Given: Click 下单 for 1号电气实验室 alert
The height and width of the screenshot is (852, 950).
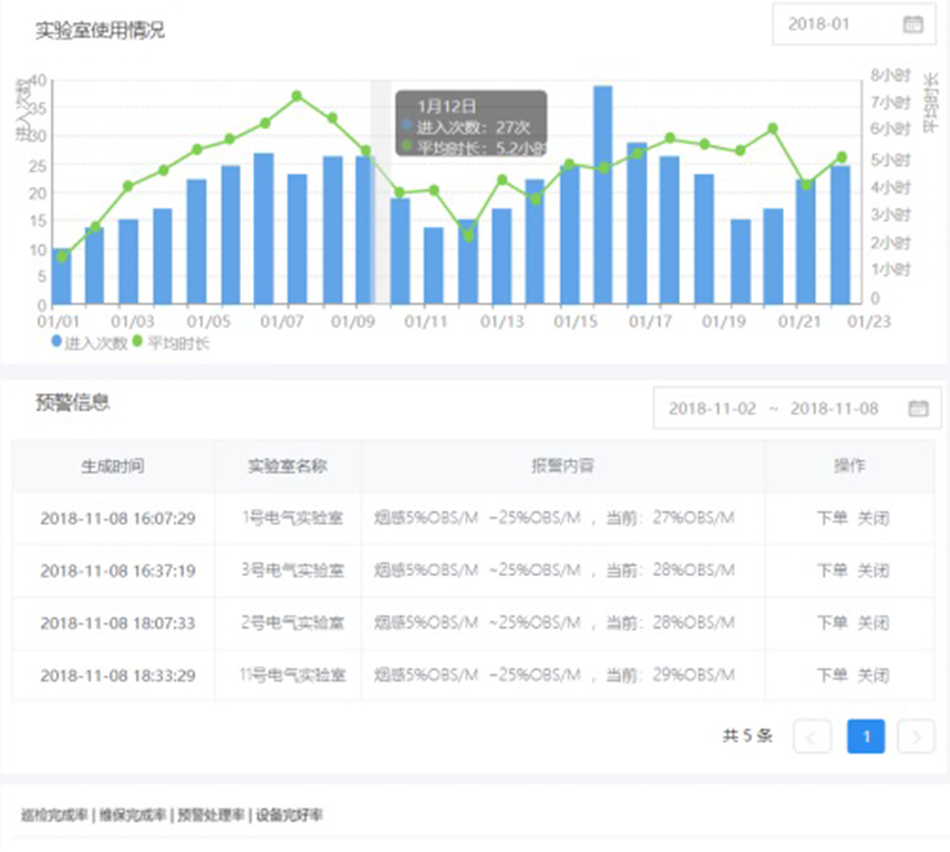Looking at the screenshot, I should click(832, 518).
